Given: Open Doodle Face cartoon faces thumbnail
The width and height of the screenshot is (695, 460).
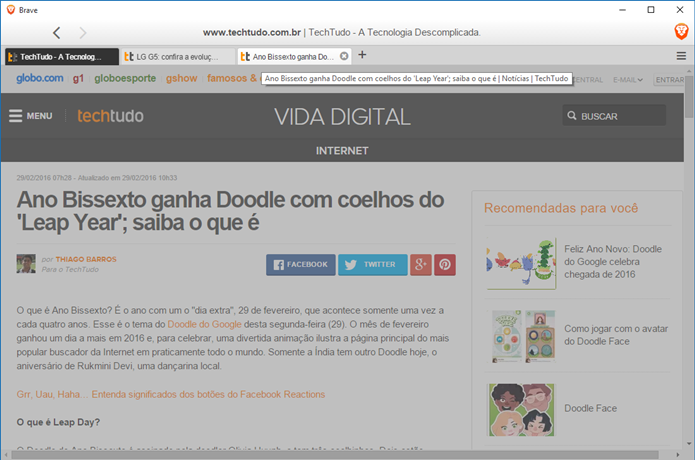Looking at the screenshot, I should click(521, 409).
